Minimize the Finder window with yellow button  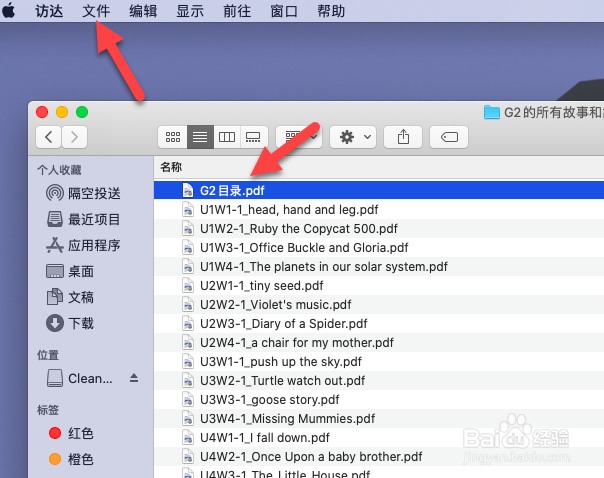click(62, 112)
